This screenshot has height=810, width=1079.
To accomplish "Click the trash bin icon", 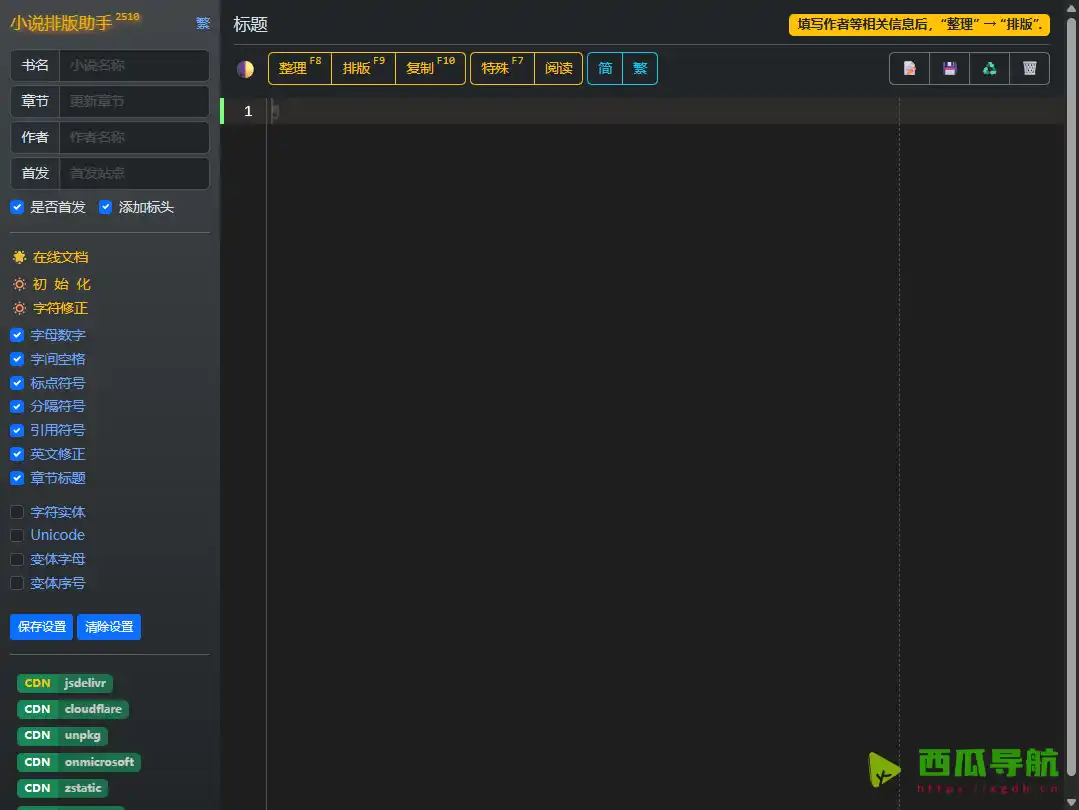I will click(1029, 69).
